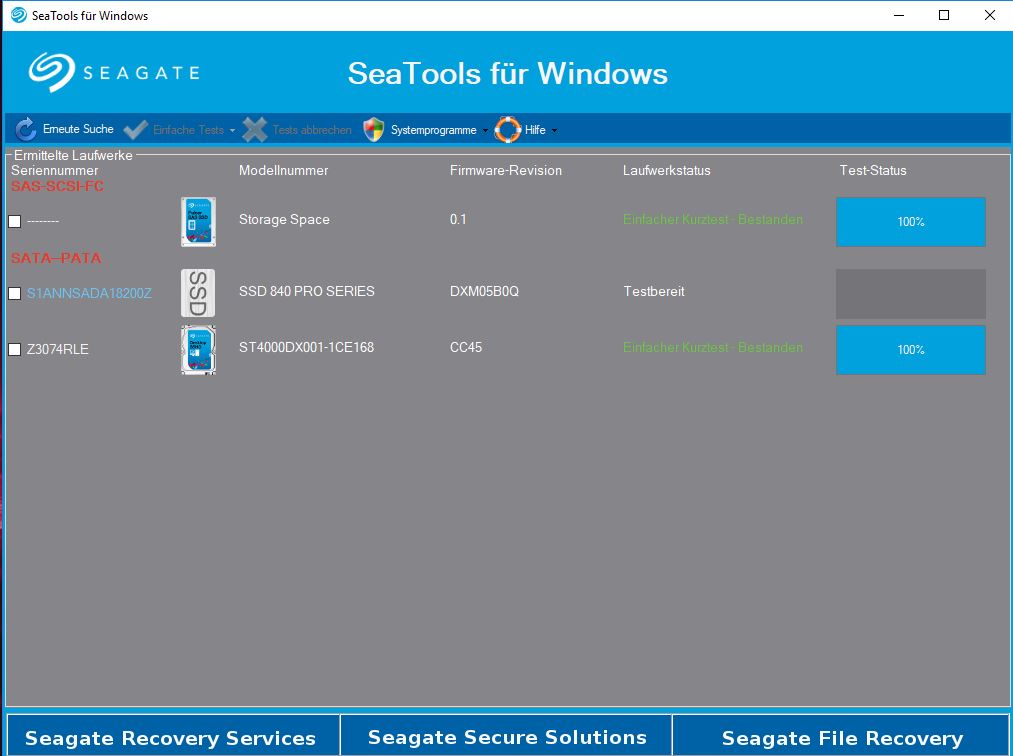Click the ST4000DX001-1CE168 model number
Viewport: 1013px width, 756px height.
[306, 348]
